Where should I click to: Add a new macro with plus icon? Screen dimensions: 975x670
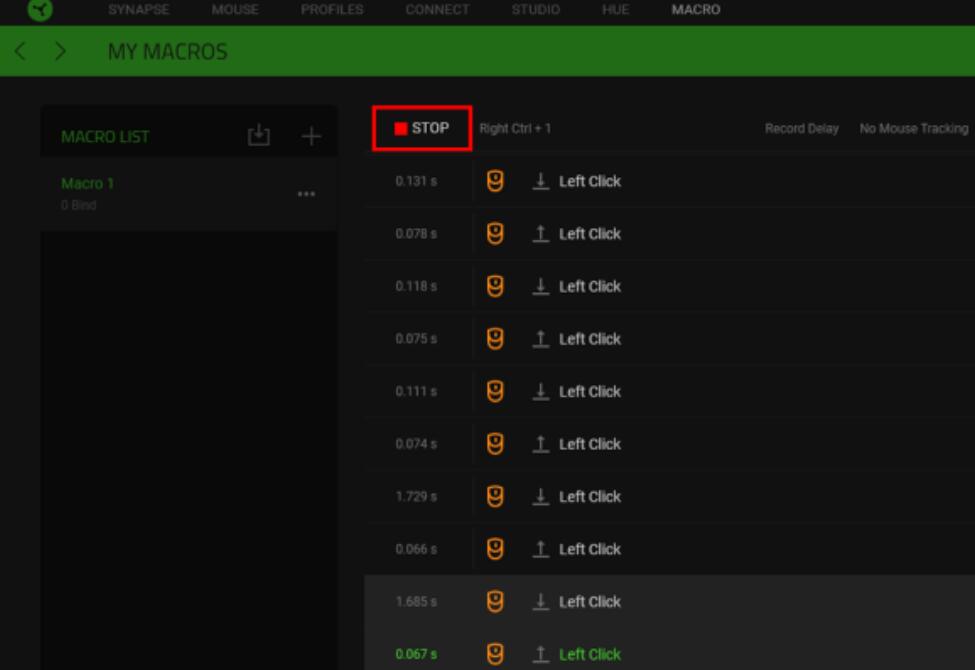pos(311,135)
